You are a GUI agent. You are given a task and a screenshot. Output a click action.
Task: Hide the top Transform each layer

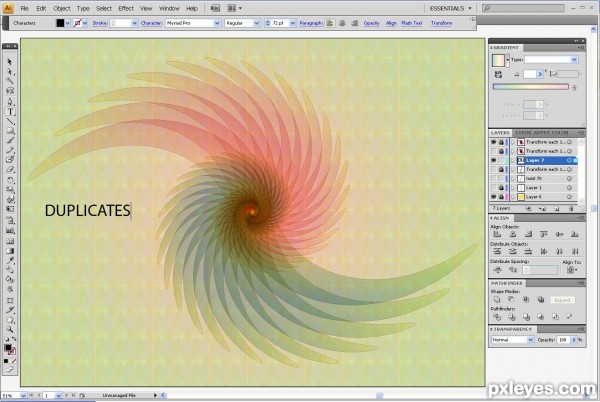(494, 142)
